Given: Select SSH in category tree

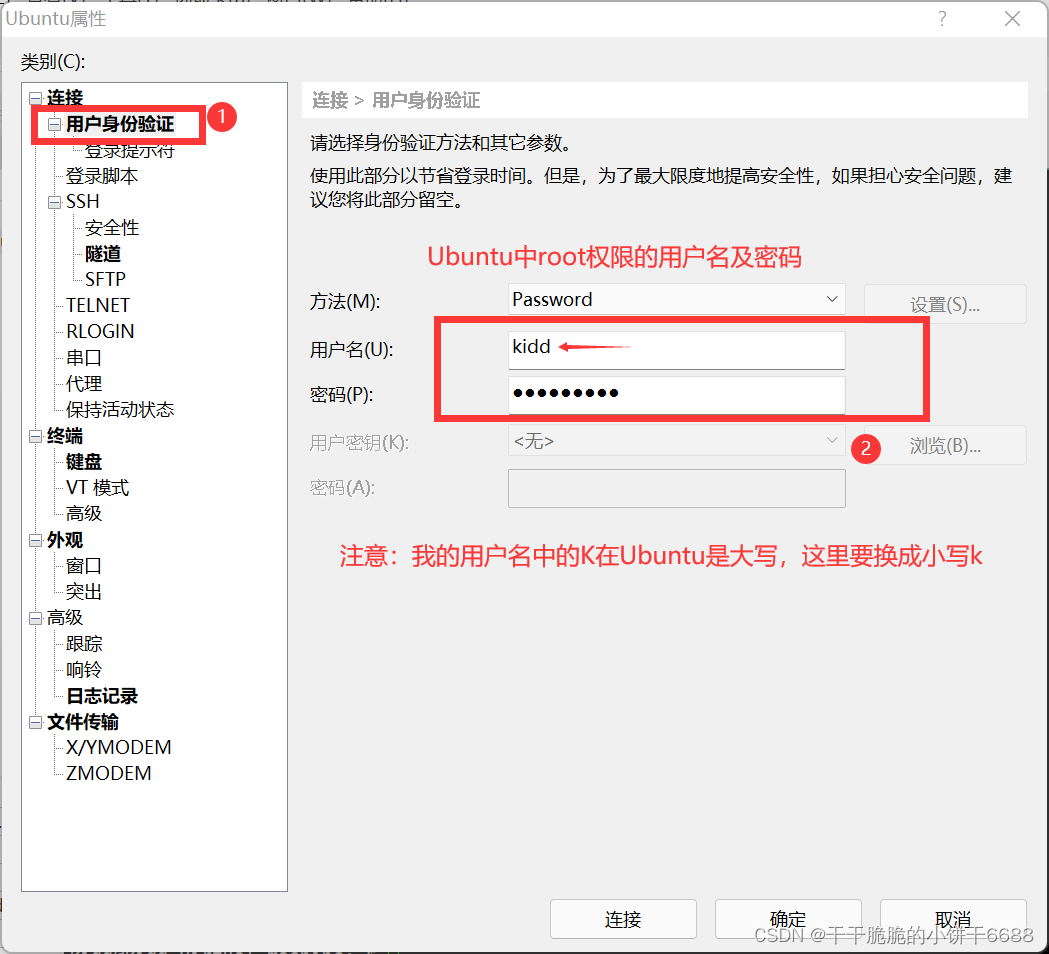Looking at the screenshot, I should pyautogui.click(x=82, y=202).
